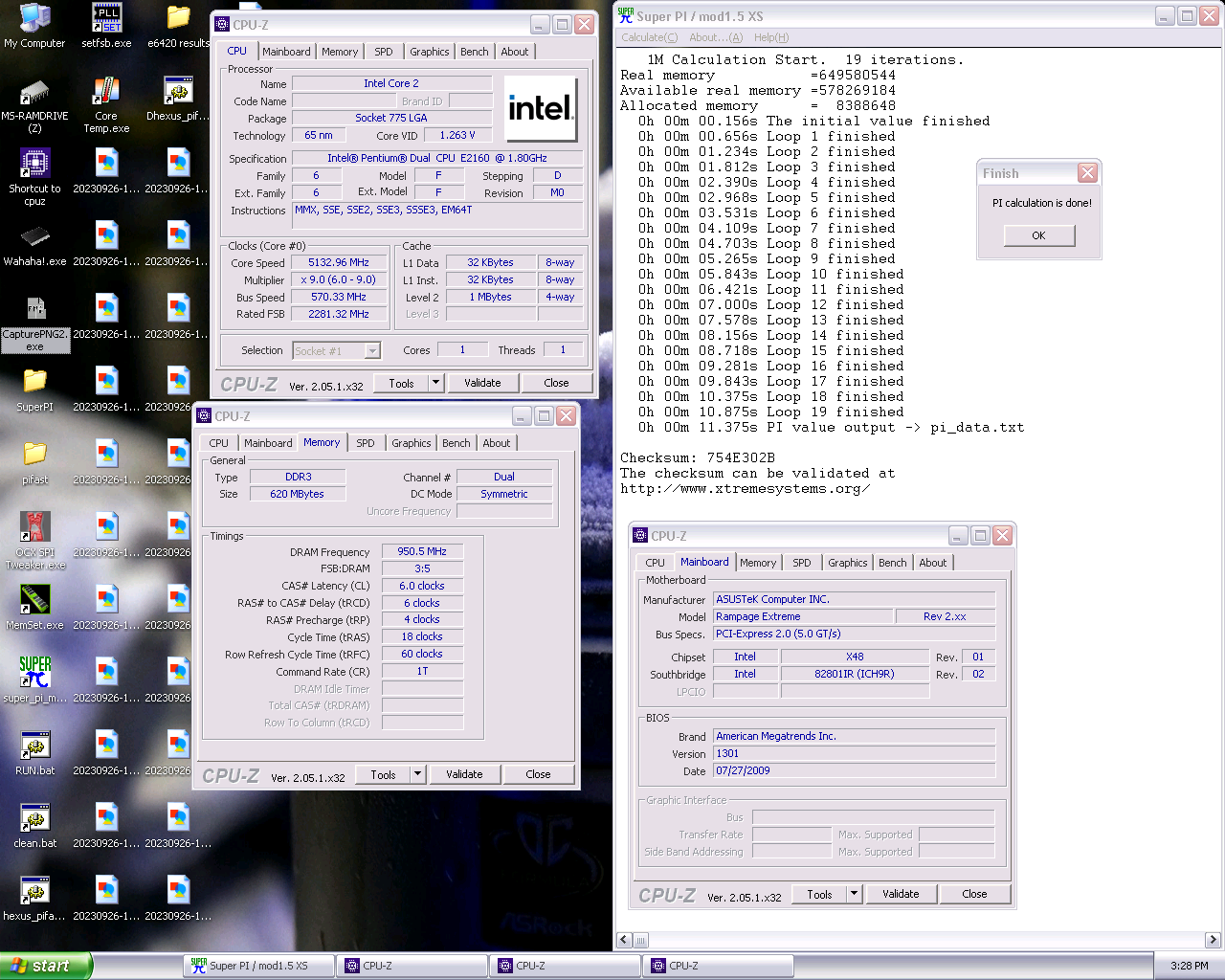Click the Intel logo in CPU-Z

click(x=540, y=109)
